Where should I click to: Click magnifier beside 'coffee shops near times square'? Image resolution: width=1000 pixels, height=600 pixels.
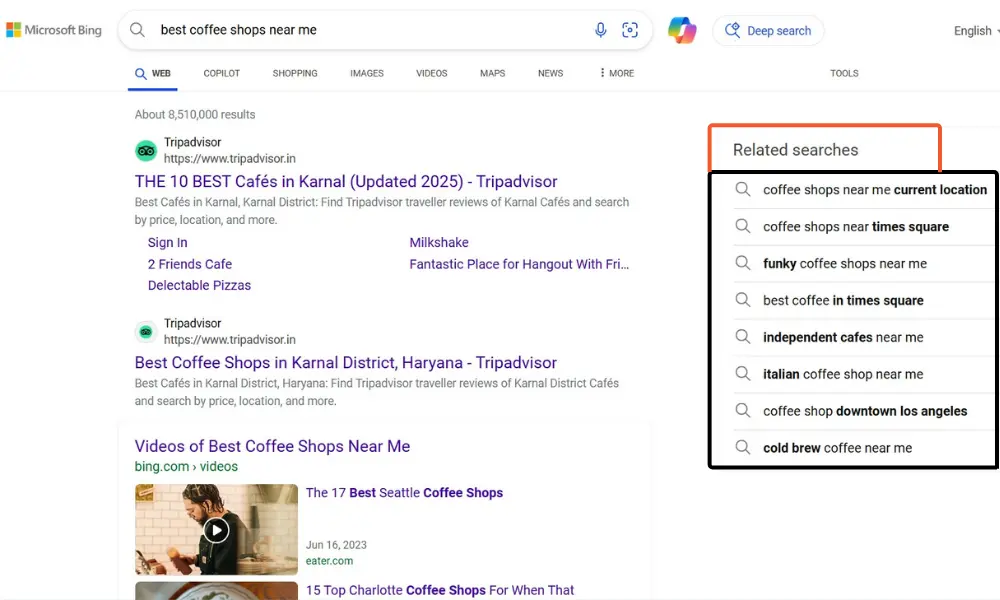(x=742, y=226)
